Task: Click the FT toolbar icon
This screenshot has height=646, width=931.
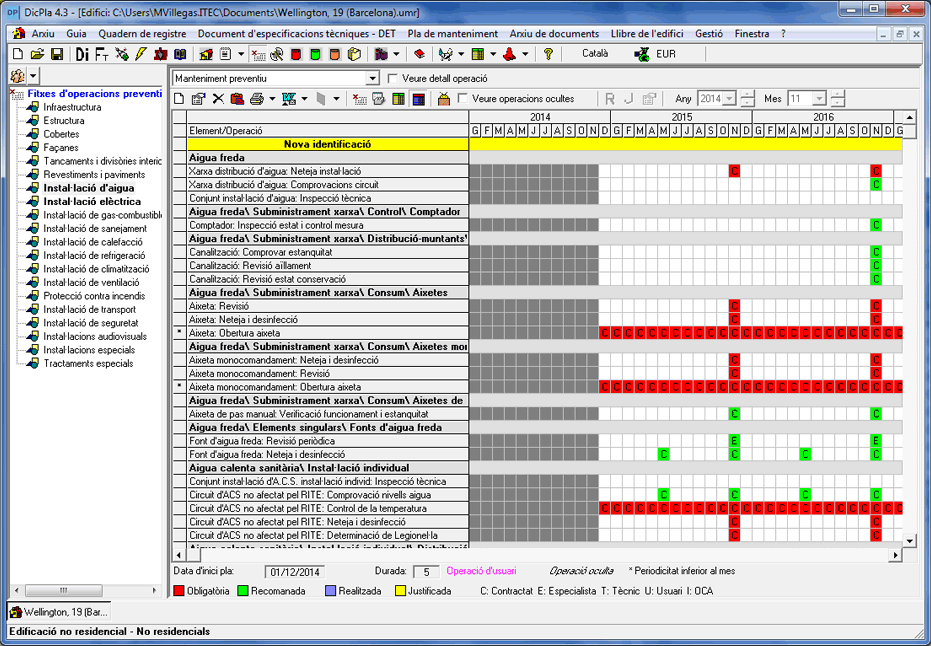Action: pos(102,55)
